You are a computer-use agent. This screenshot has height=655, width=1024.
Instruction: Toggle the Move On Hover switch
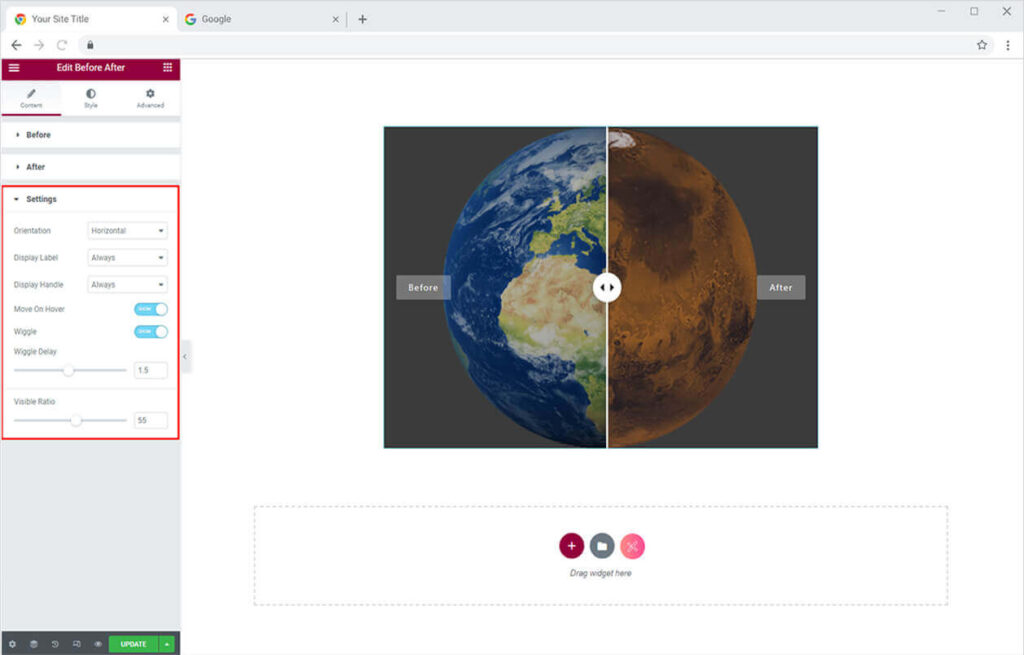pos(151,309)
